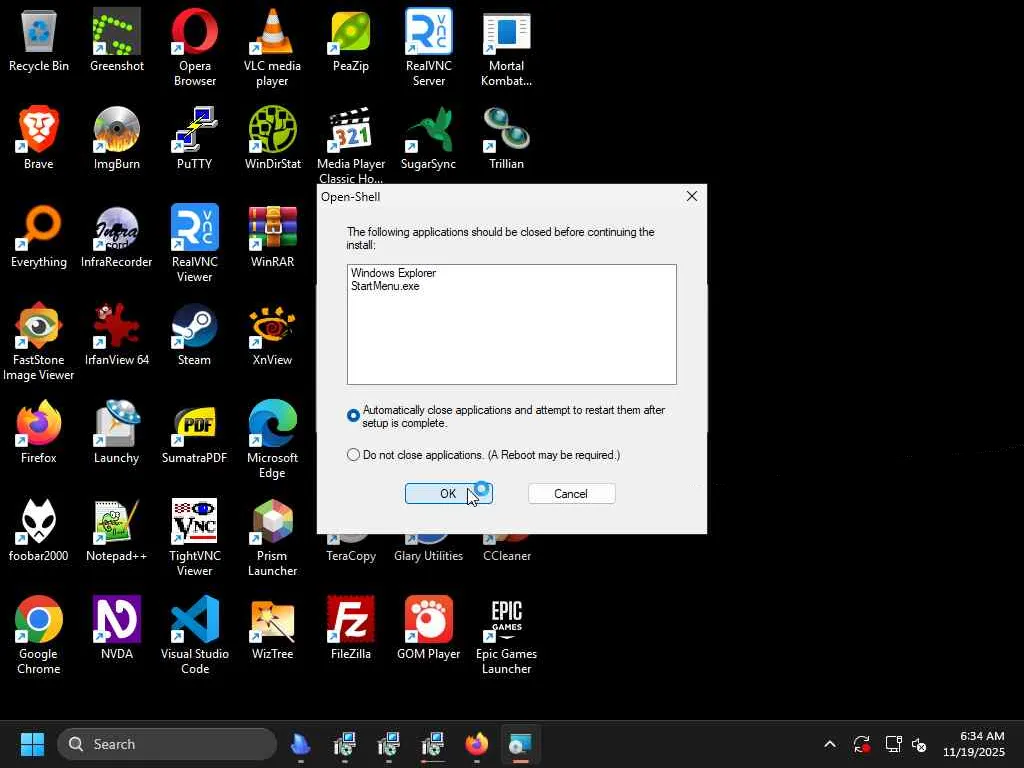Launch InfraRecorder shortcut
This screenshot has height=768, width=1024.
(x=117, y=236)
